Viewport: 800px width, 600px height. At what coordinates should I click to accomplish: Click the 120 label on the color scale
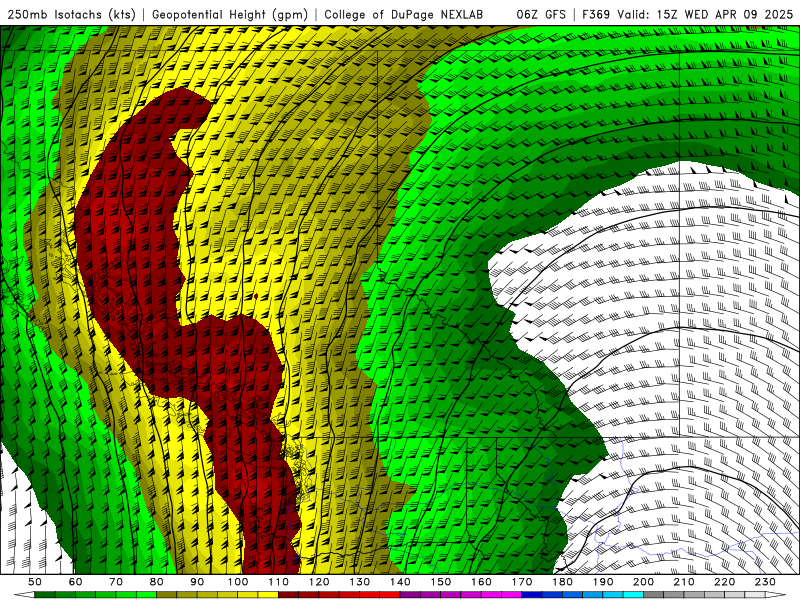point(319,582)
